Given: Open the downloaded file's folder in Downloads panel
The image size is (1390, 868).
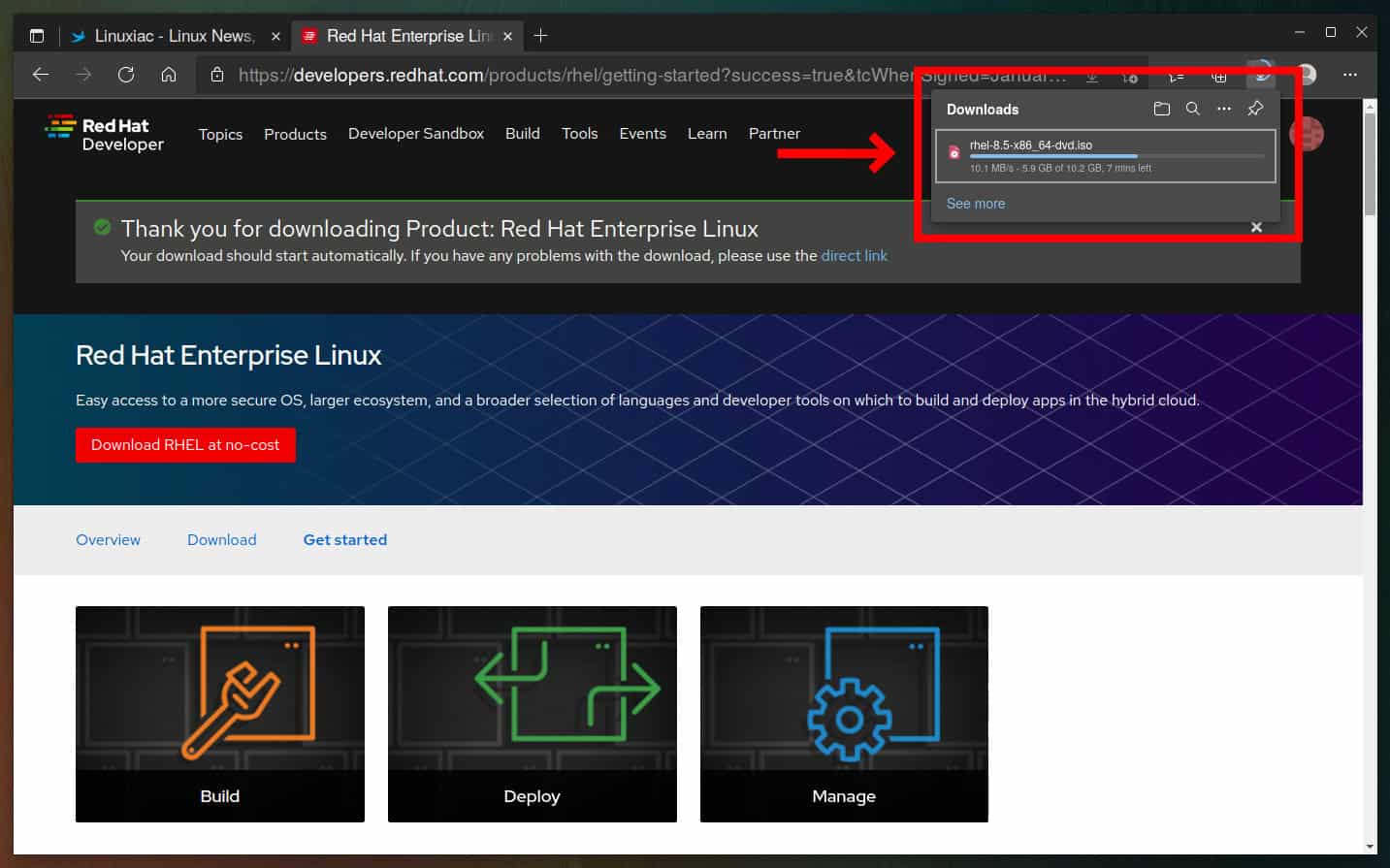Looking at the screenshot, I should point(1161,109).
